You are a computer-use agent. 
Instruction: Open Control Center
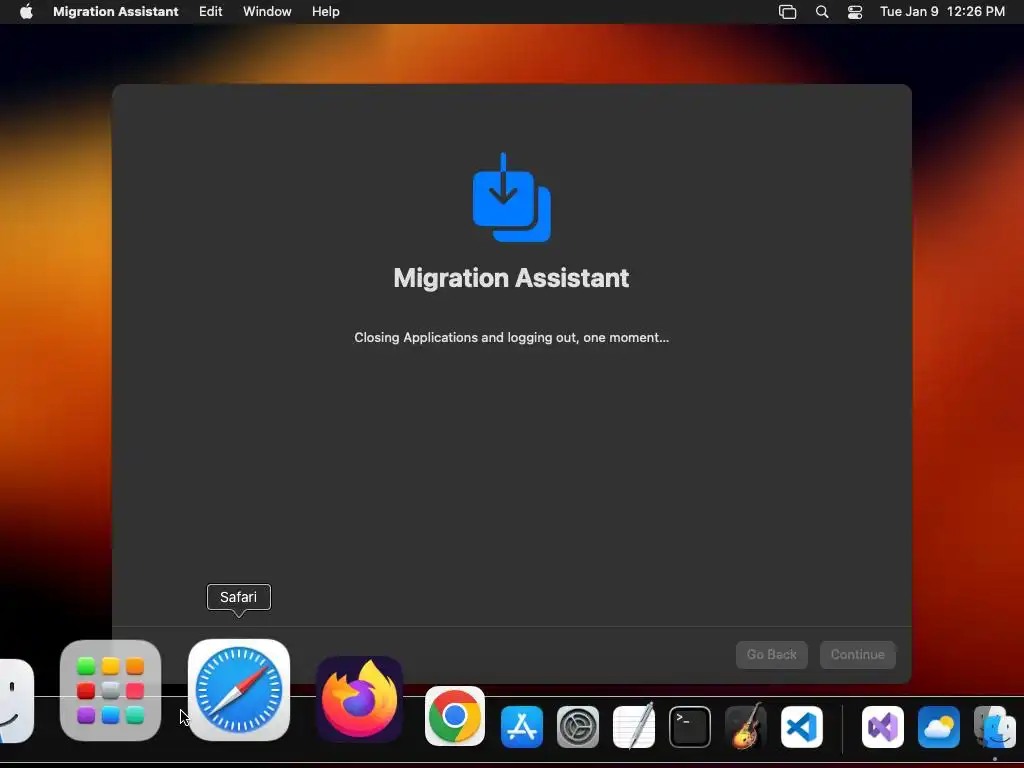coord(855,12)
